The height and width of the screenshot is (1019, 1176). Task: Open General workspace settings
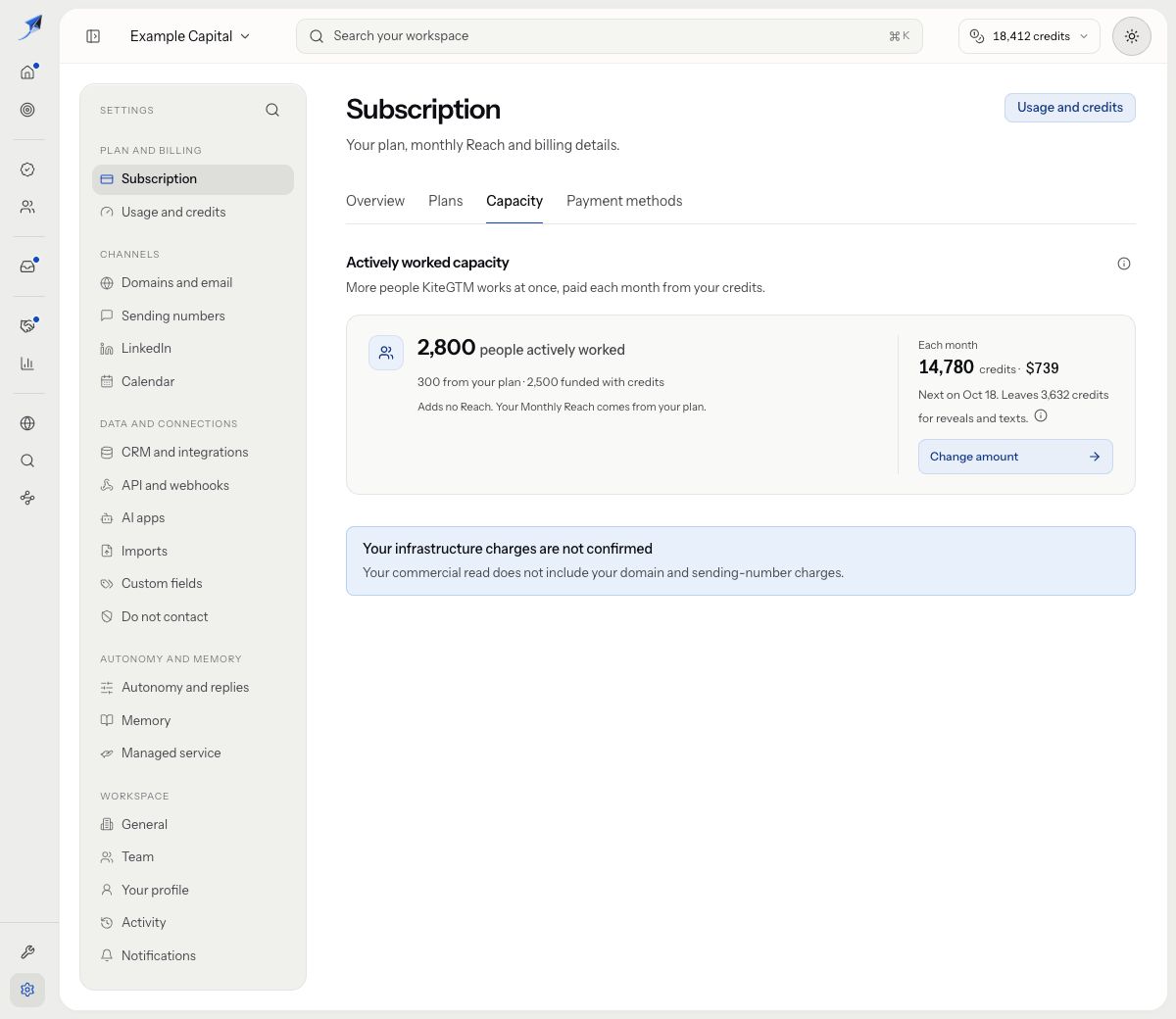click(193, 824)
